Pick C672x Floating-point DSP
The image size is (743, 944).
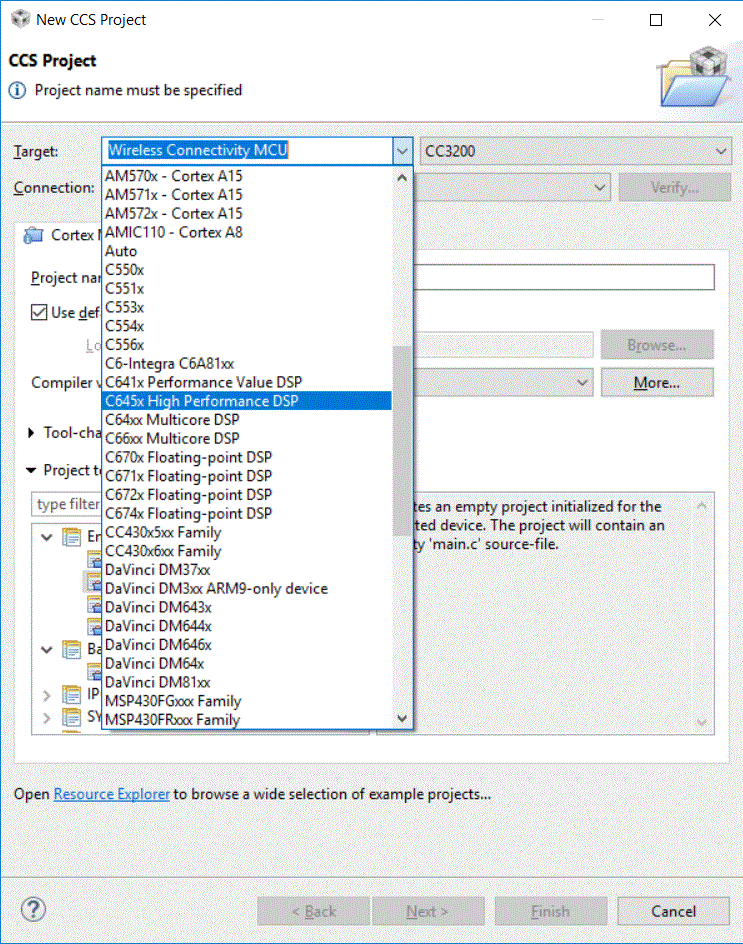click(247, 494)
